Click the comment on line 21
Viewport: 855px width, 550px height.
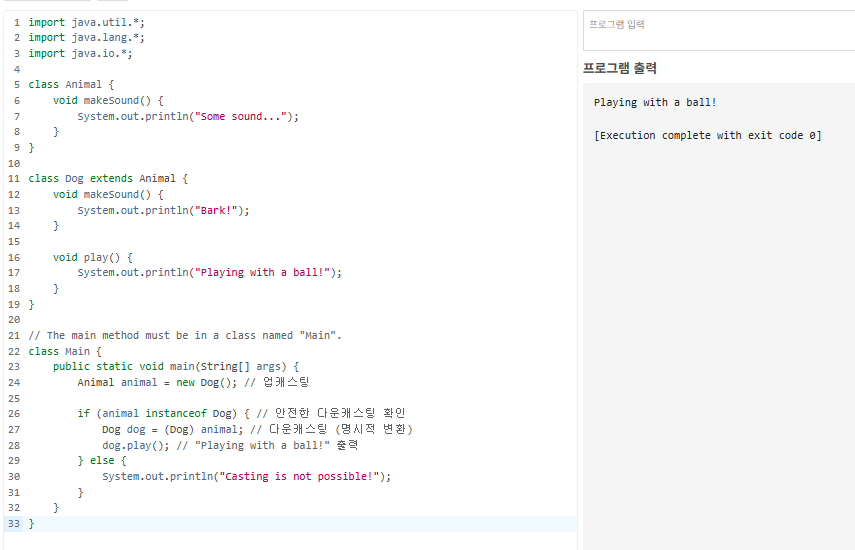tap(185, 336)
